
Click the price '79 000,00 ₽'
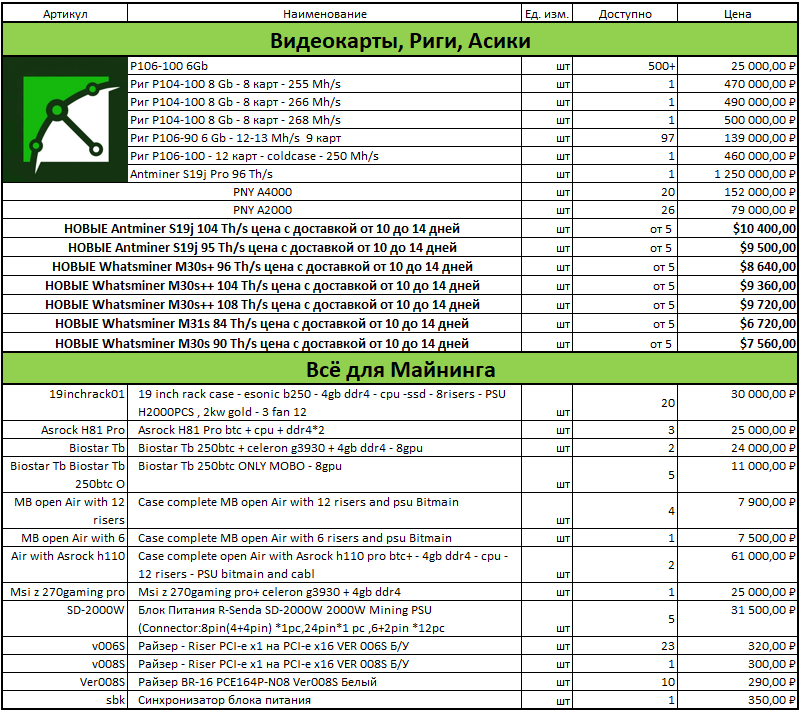[763, 210]
